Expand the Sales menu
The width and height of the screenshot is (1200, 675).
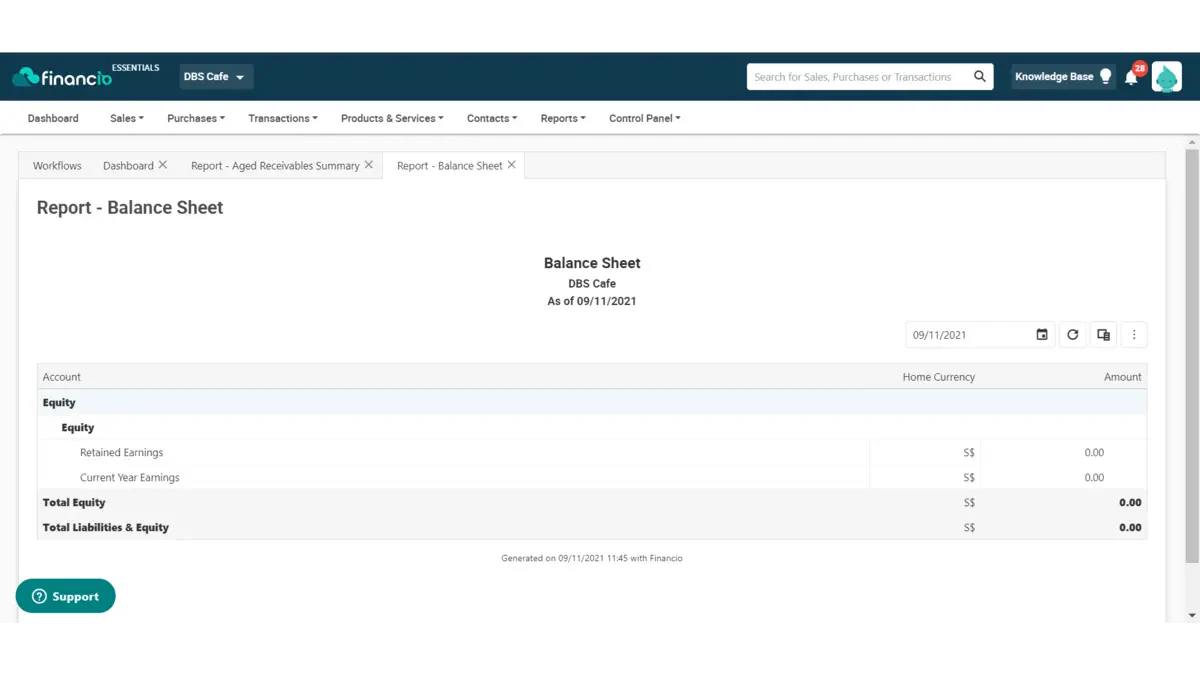[x=127, y=118]
